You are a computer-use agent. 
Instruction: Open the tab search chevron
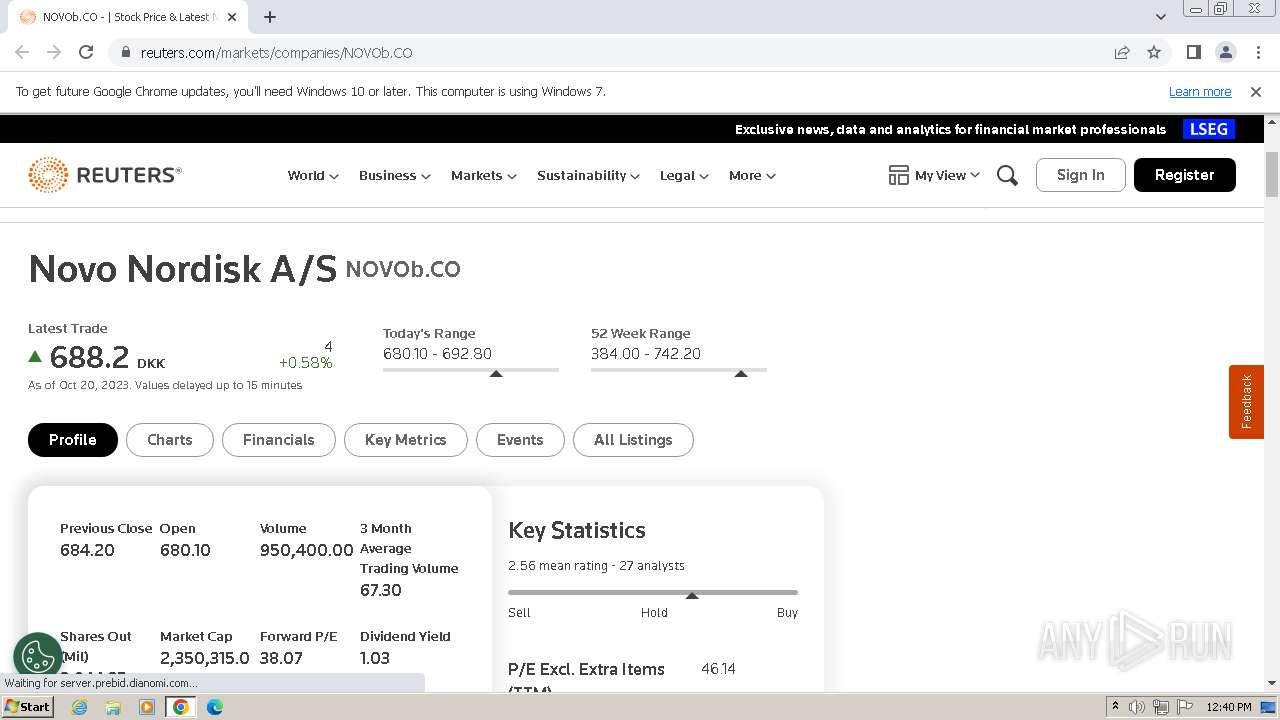pyautogui.click(x=1160, y=17)
